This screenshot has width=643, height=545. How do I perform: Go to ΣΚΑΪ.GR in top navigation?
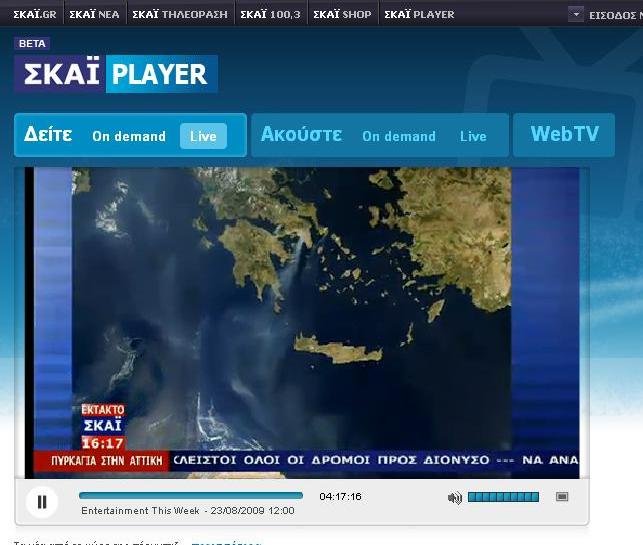click(35, 14)
